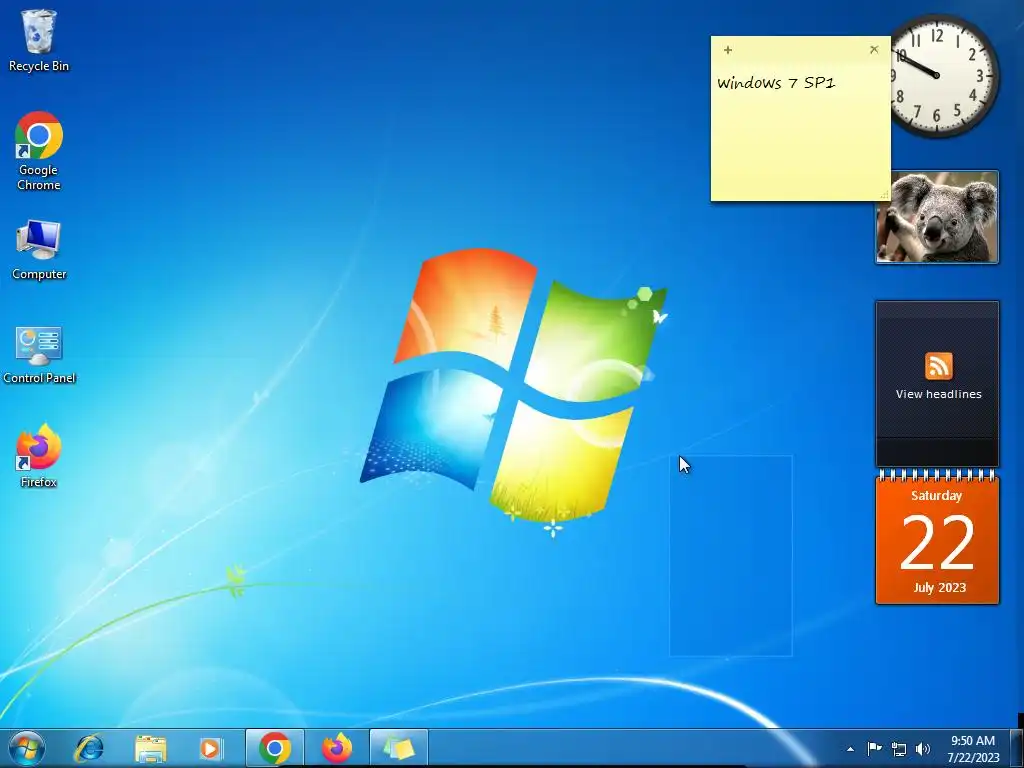Viewport: 1024px width, 768px height.
Task: Launch Internet Explorer from the taskbar
Action: pyautogui.click(x=88, y=748)
